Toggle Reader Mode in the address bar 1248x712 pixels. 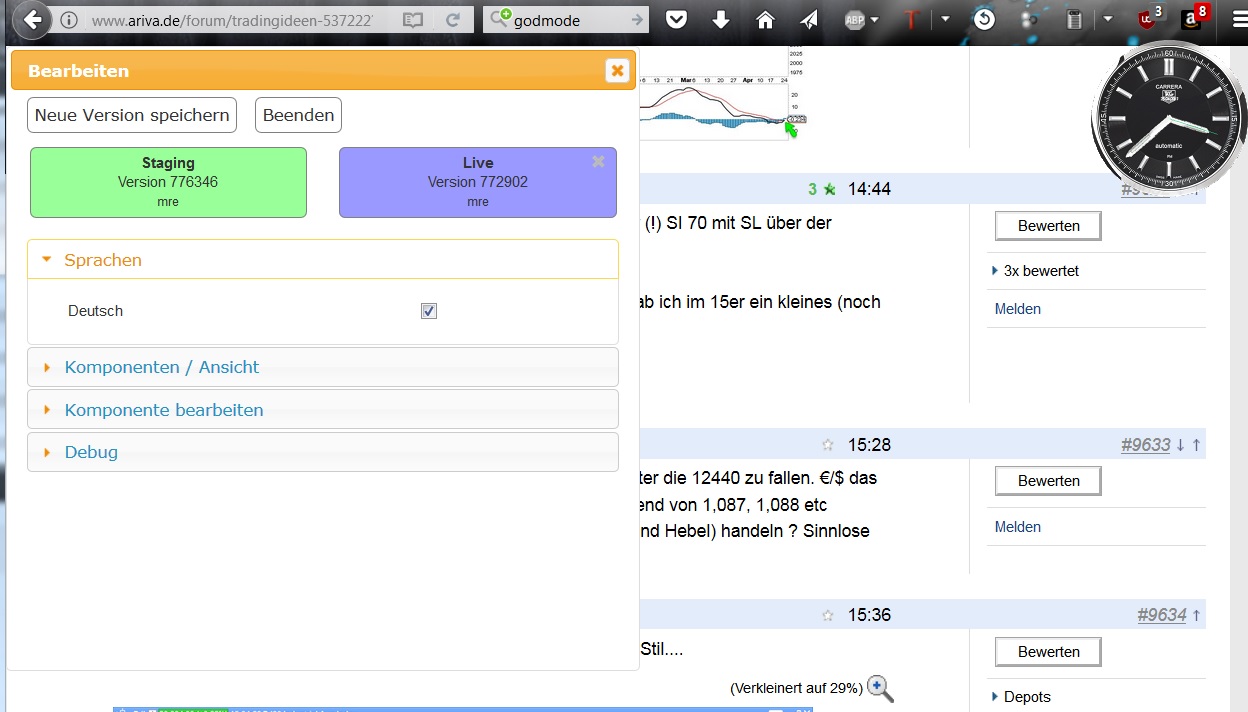pos(411,19)
